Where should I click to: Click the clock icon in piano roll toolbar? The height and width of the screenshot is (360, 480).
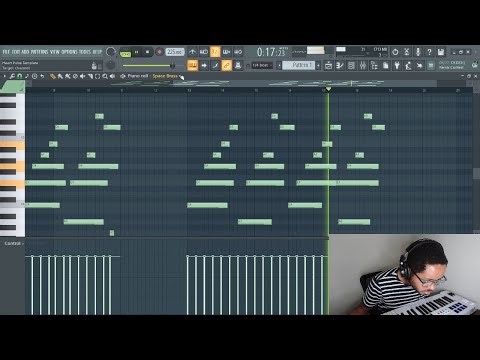pyautogui.click(x=35, y=76)
